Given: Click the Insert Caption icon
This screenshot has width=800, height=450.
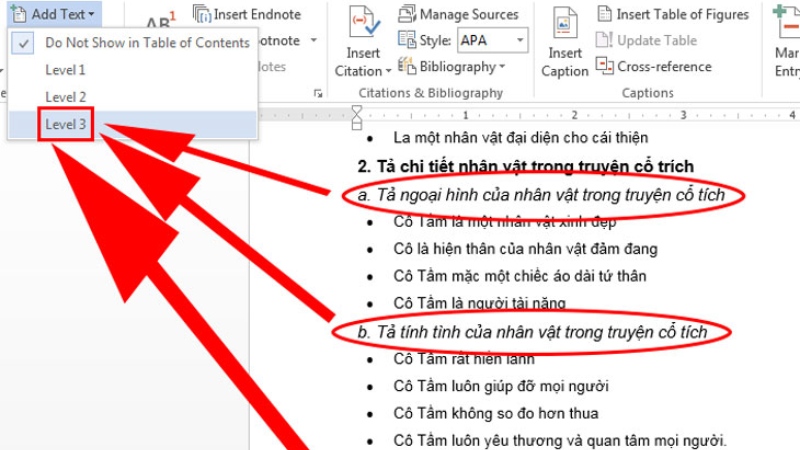Looking at the screenshot, I should point(565,24).
